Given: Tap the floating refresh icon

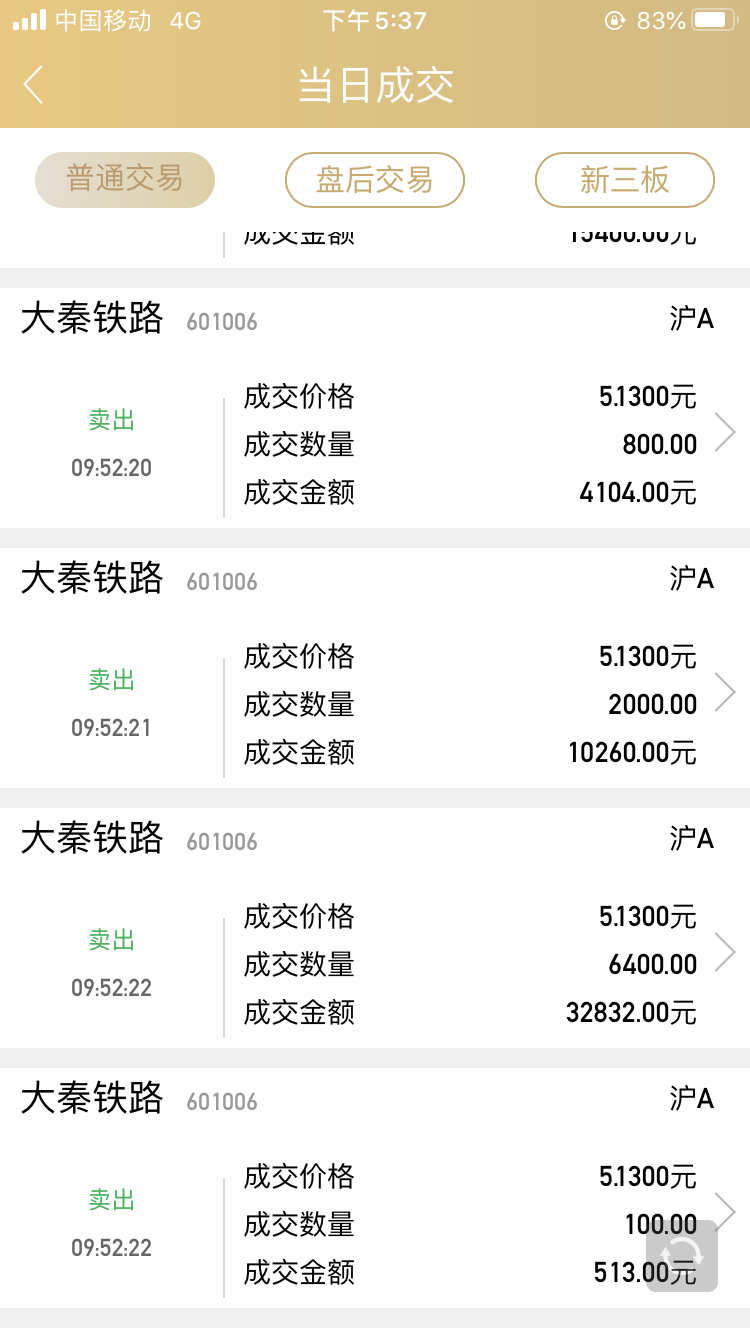Looking at the screenshot, I should pyautogui.click(x=682, y=1255).
